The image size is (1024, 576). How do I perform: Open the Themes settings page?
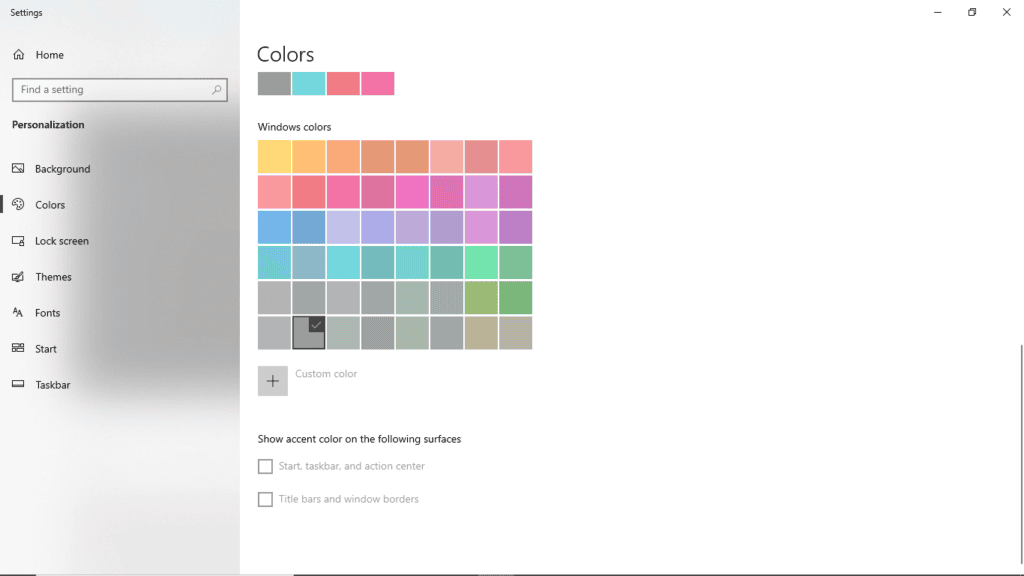(x=53, y=277)
